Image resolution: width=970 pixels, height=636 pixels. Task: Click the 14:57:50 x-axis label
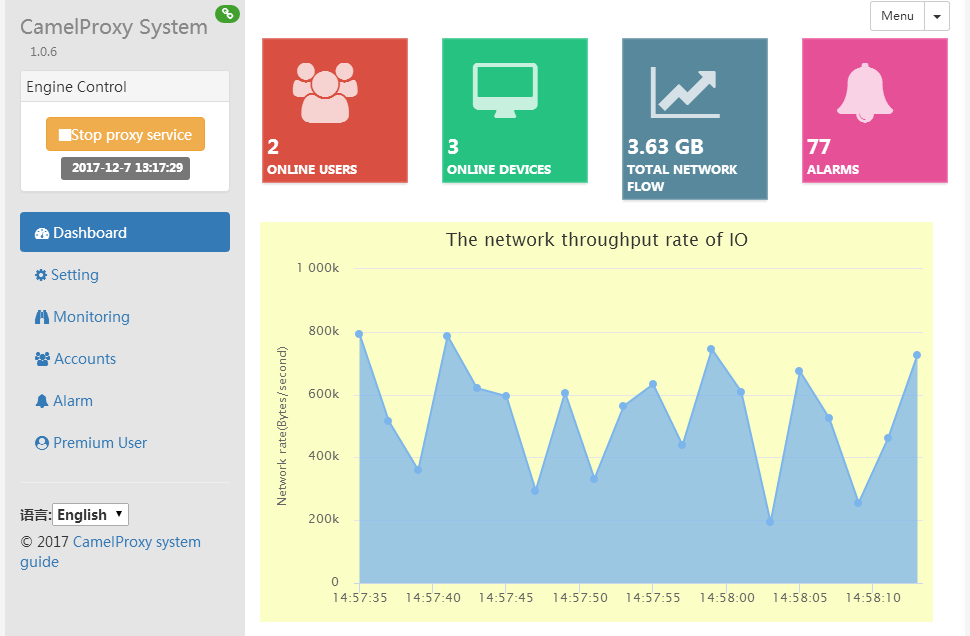point(580,598)
